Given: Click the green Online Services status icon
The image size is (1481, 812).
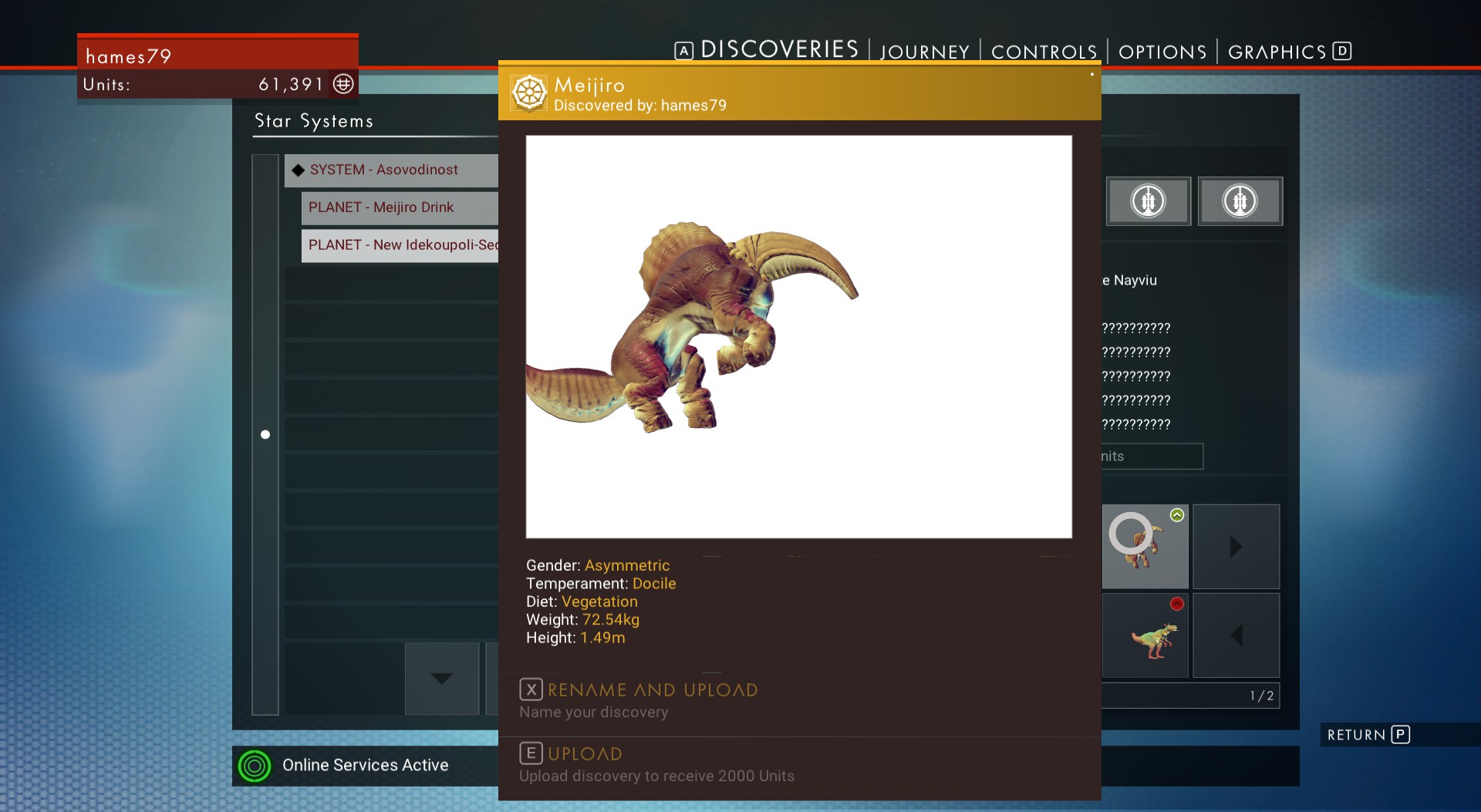Looking at the screenshot, I should 255,766.
